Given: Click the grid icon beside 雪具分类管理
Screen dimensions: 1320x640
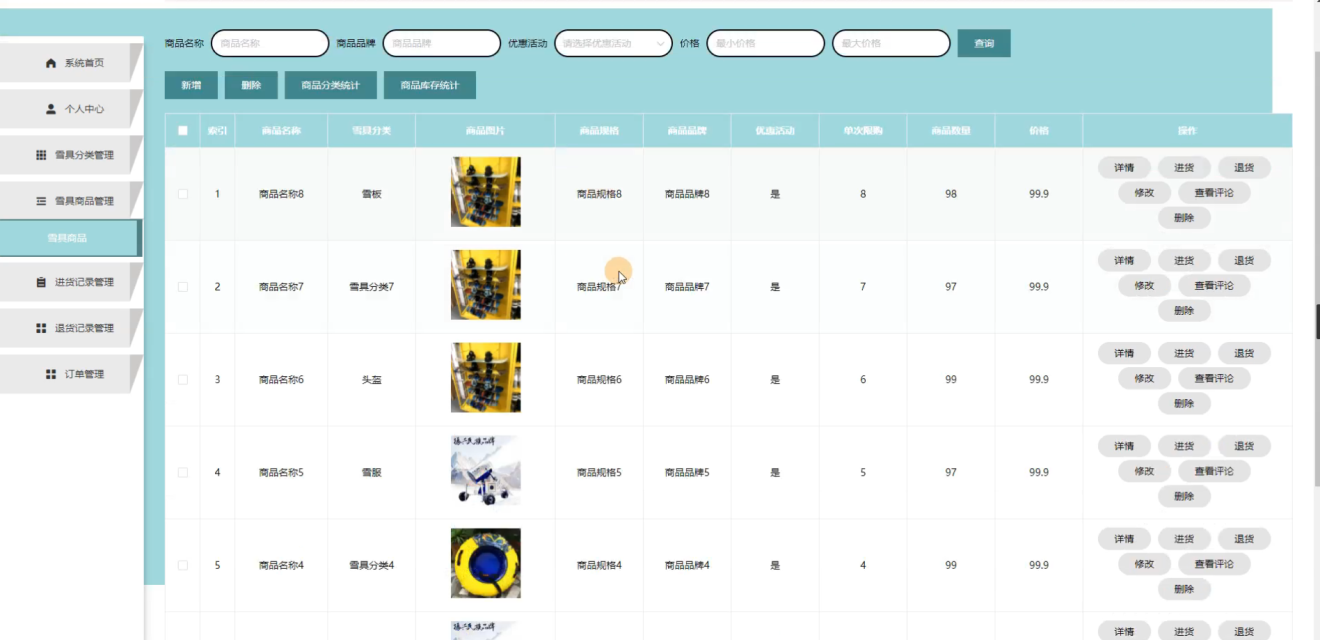Looking at the screenshot, I should [41, 155].
